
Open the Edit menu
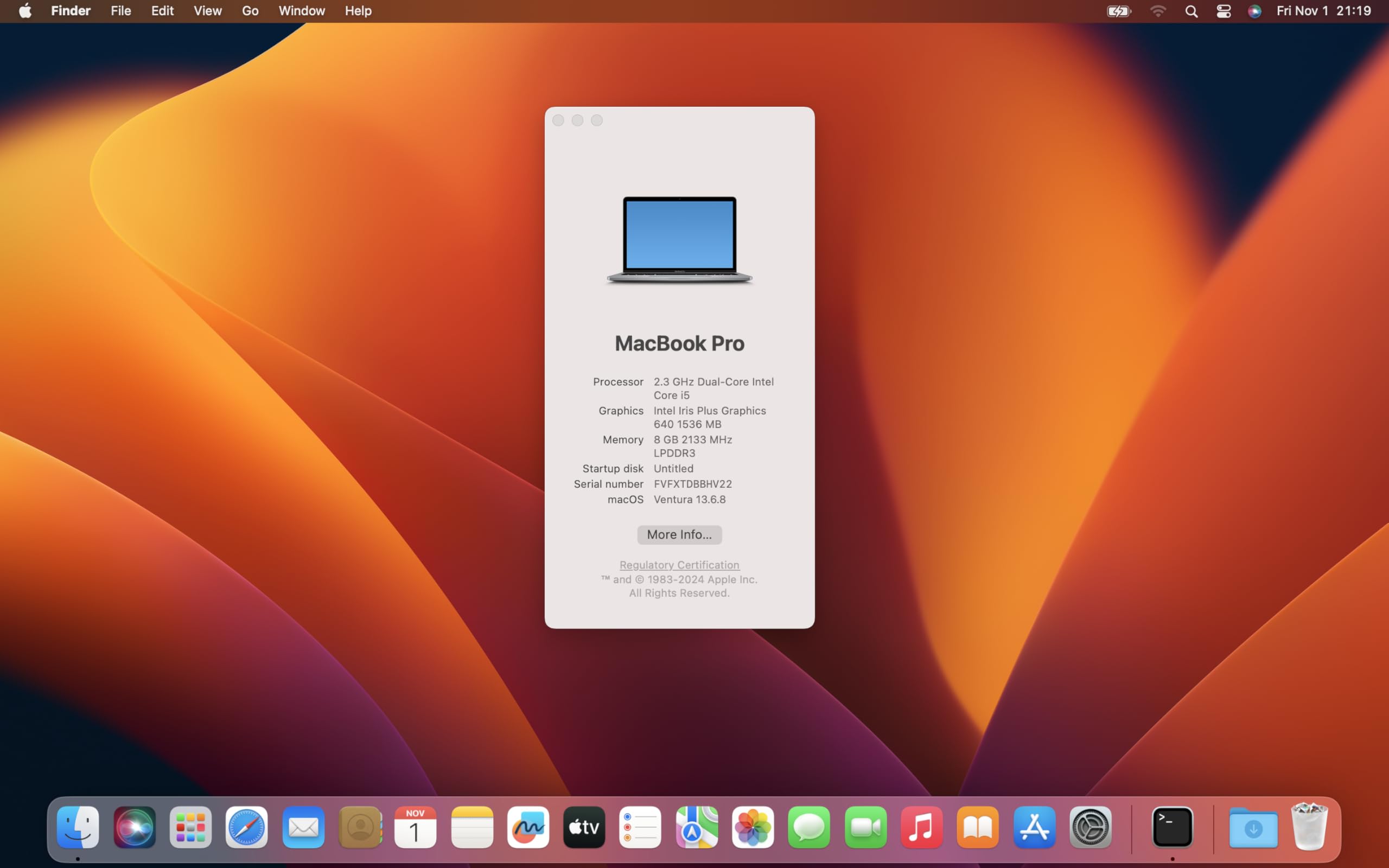tap(162, 11)
